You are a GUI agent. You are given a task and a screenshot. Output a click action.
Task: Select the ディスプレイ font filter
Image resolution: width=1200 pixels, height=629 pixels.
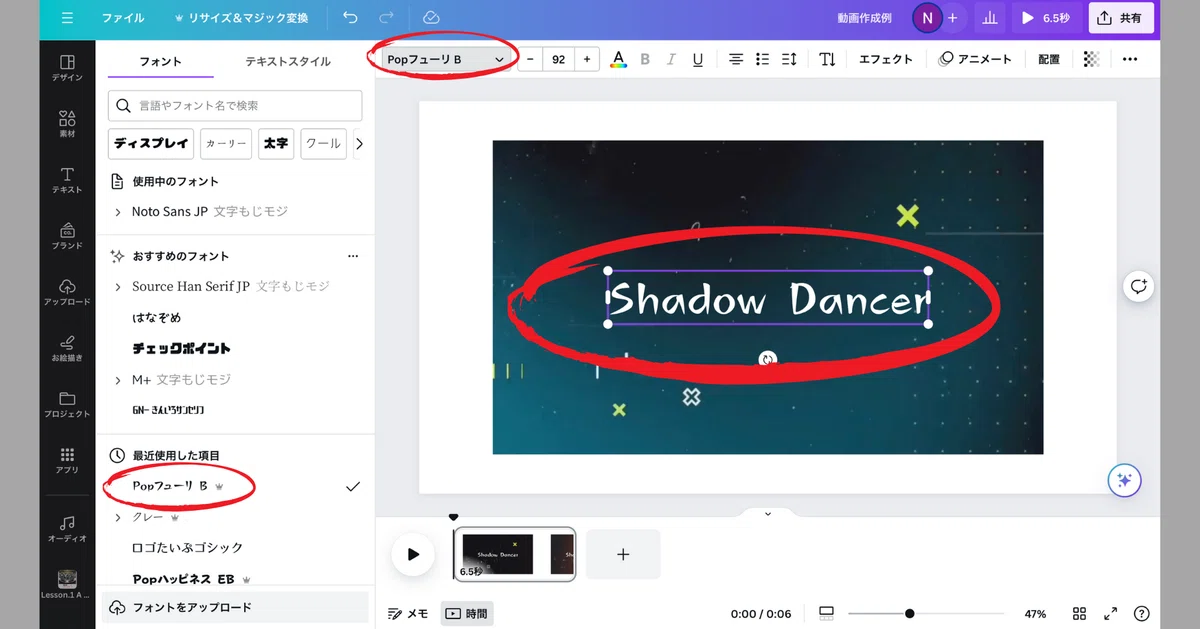click(151, 144)
